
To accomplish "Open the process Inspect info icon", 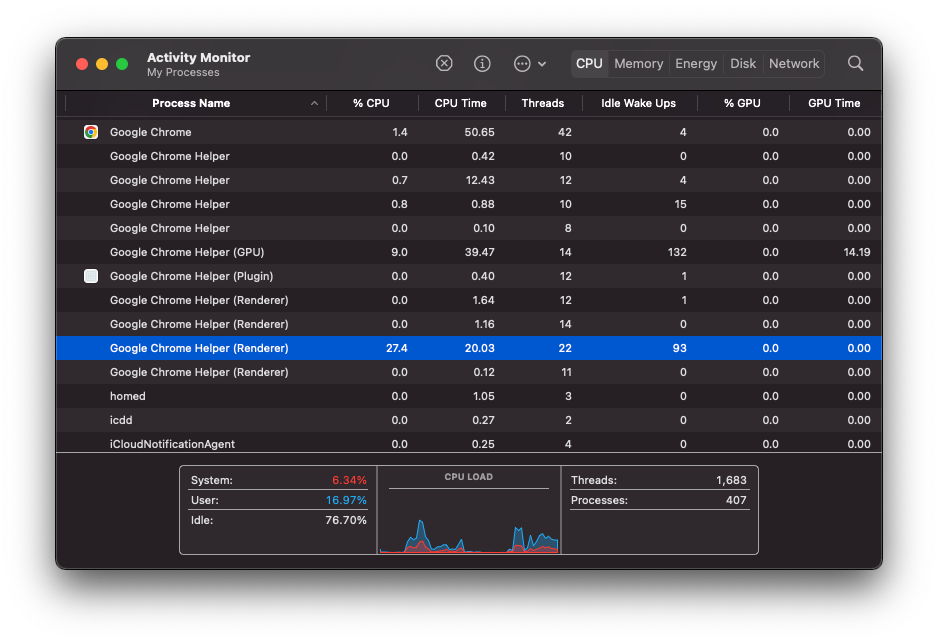I will pyautogui.click(x=482, y=63).
